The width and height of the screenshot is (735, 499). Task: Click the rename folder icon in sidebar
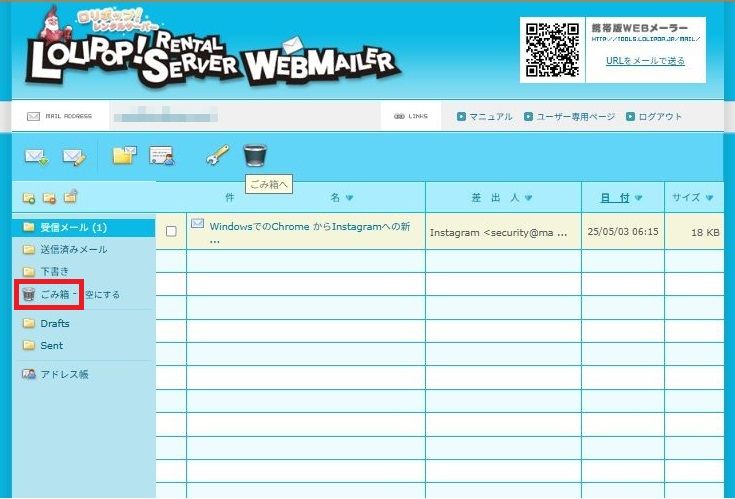point(70,197)
